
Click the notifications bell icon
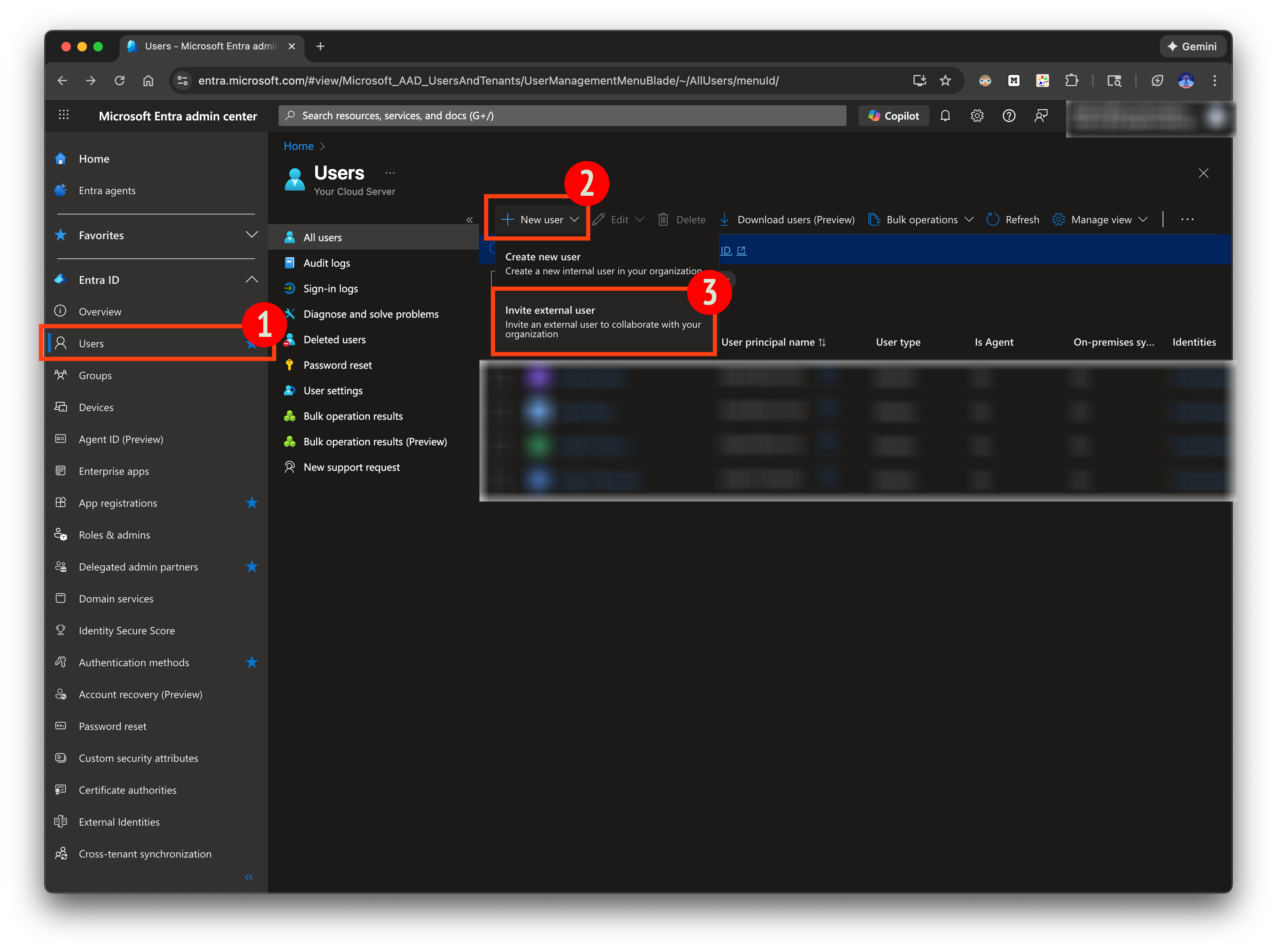[x=945, y=116]
